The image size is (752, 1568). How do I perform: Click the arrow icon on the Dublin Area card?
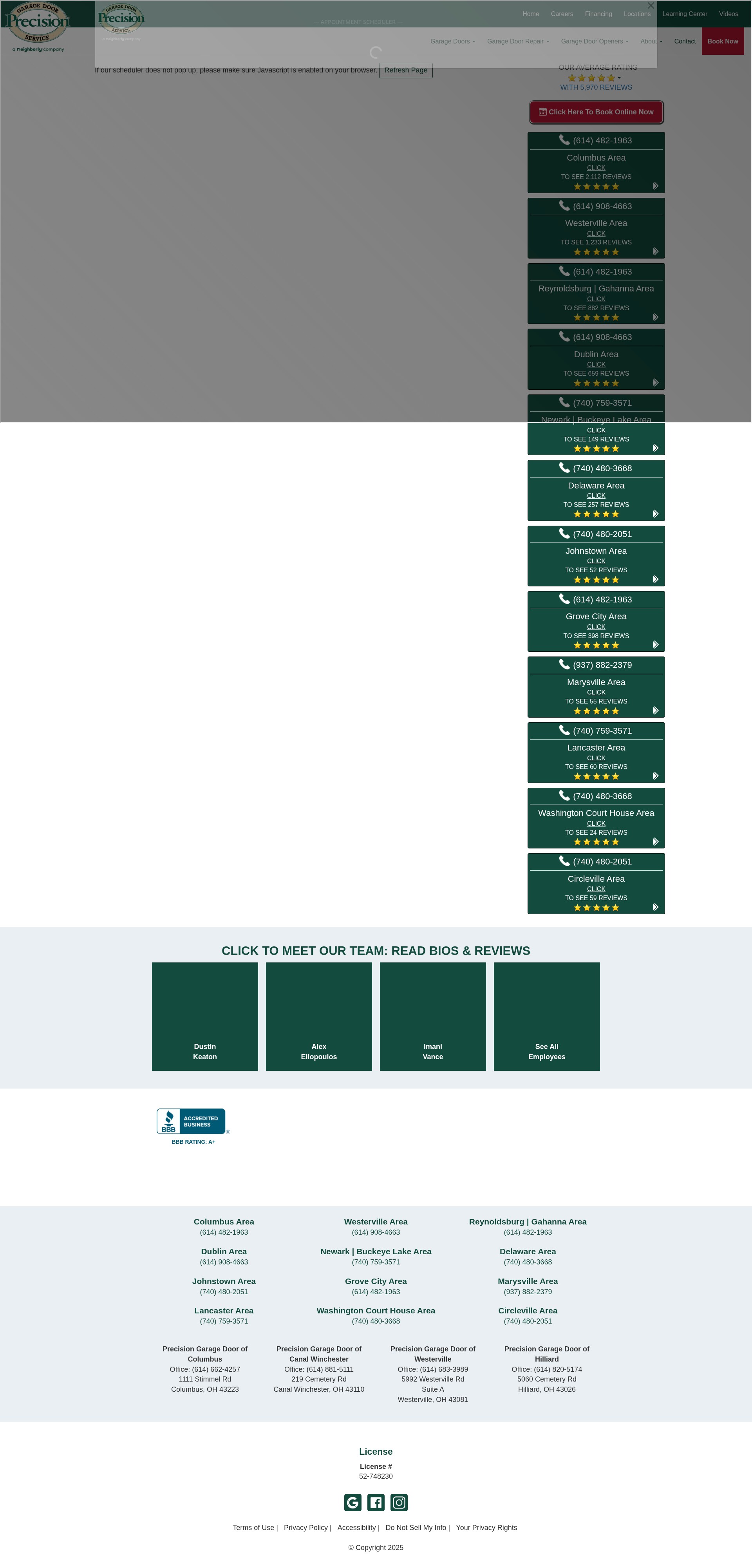point(656,382)
